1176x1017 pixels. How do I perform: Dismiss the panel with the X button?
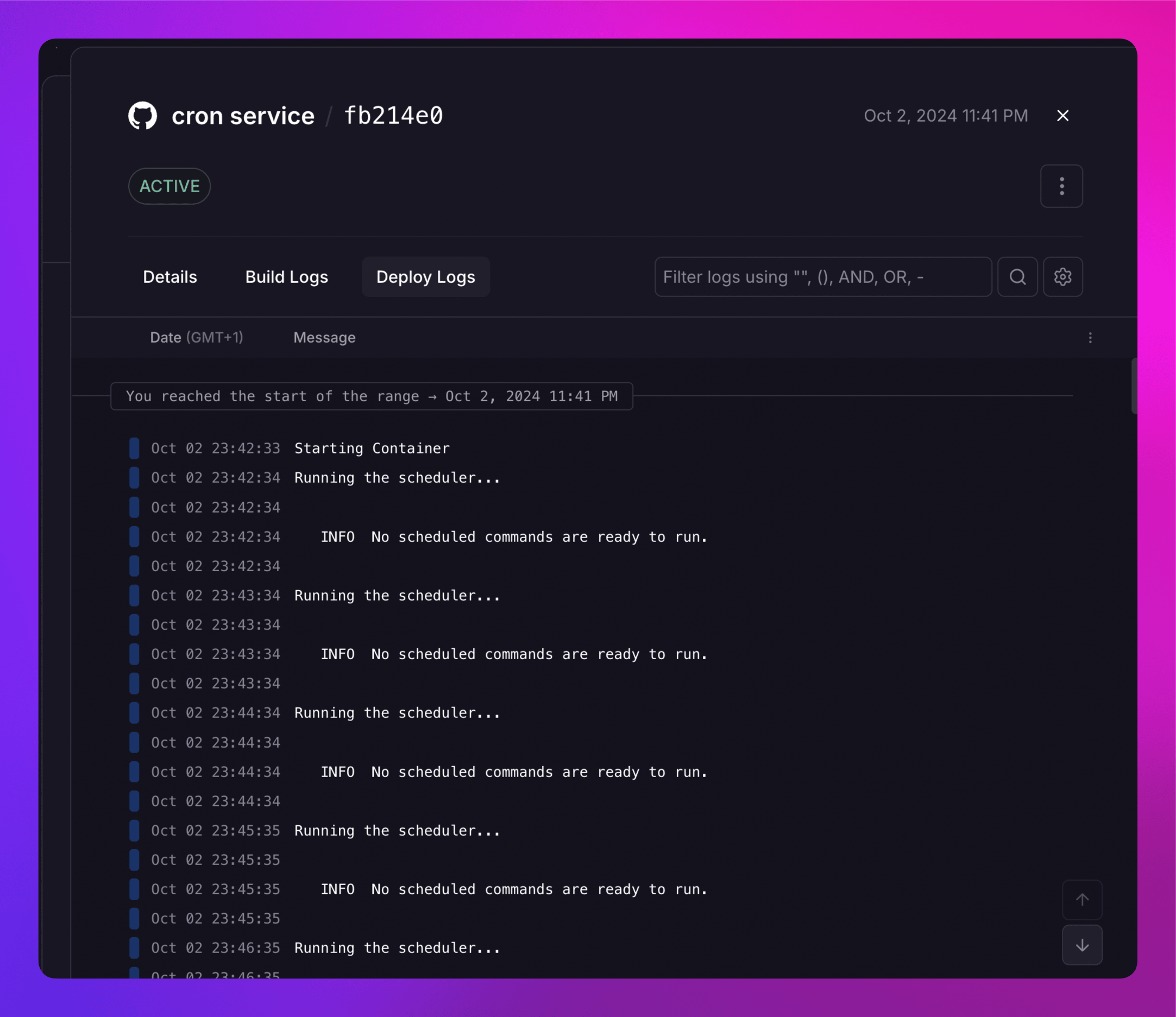1062,115
